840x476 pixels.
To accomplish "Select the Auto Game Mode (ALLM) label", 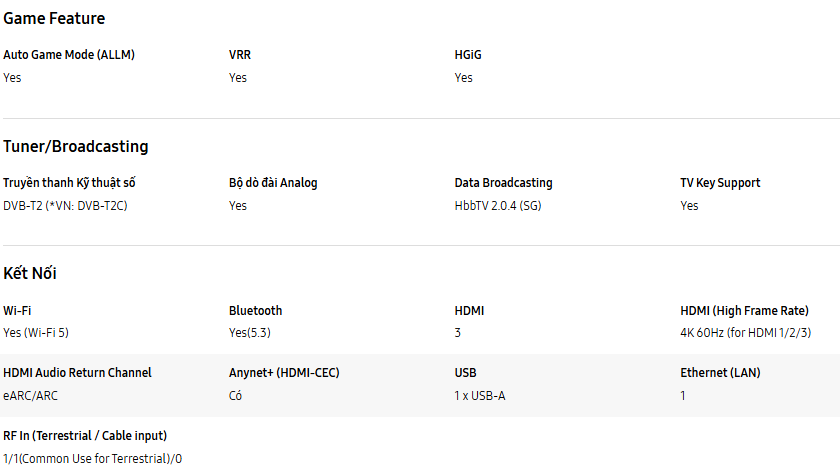I will pyautogui.click(x=69, y=55).
